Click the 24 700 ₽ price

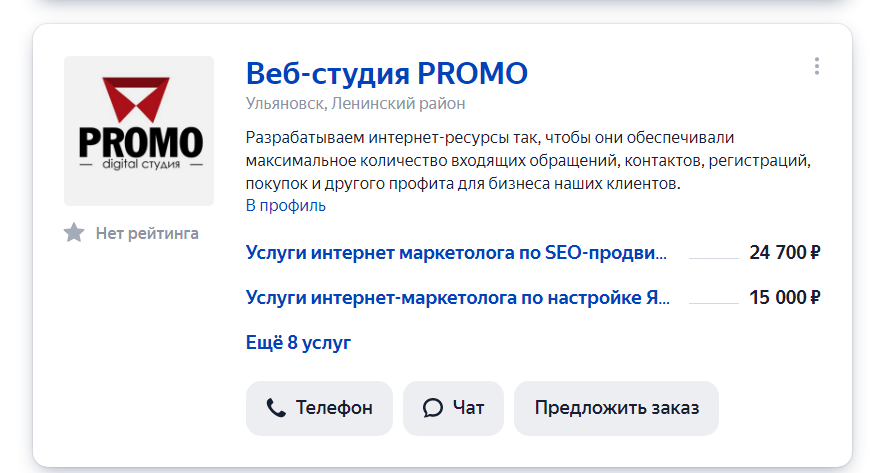(x=785, y=252)
